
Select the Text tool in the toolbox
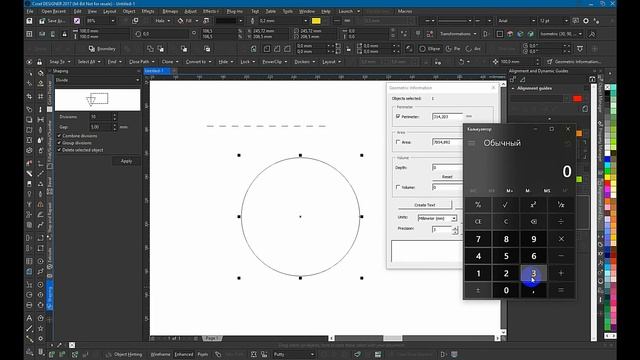[29, 318]
